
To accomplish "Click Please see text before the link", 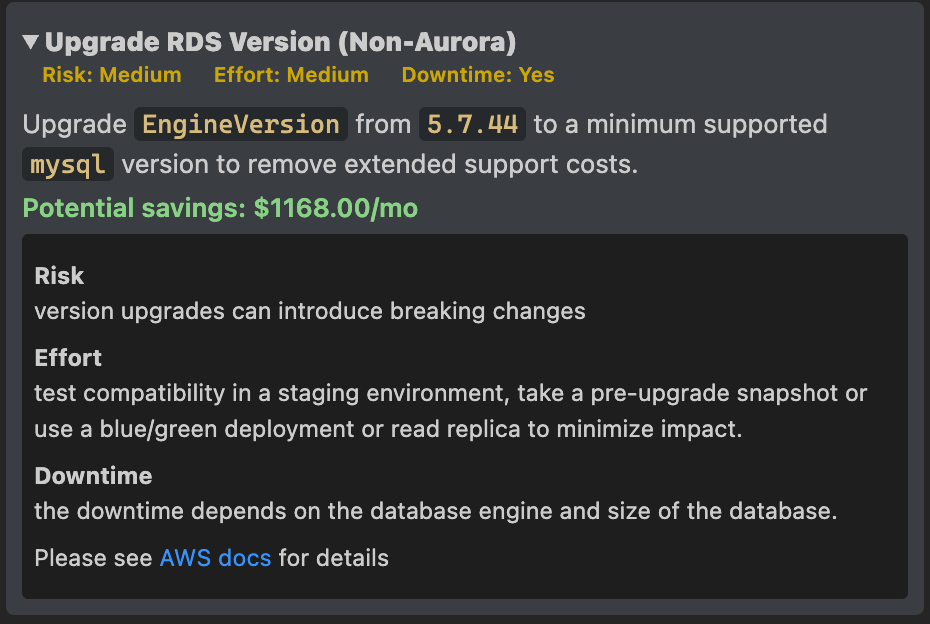I will [95, 558].
